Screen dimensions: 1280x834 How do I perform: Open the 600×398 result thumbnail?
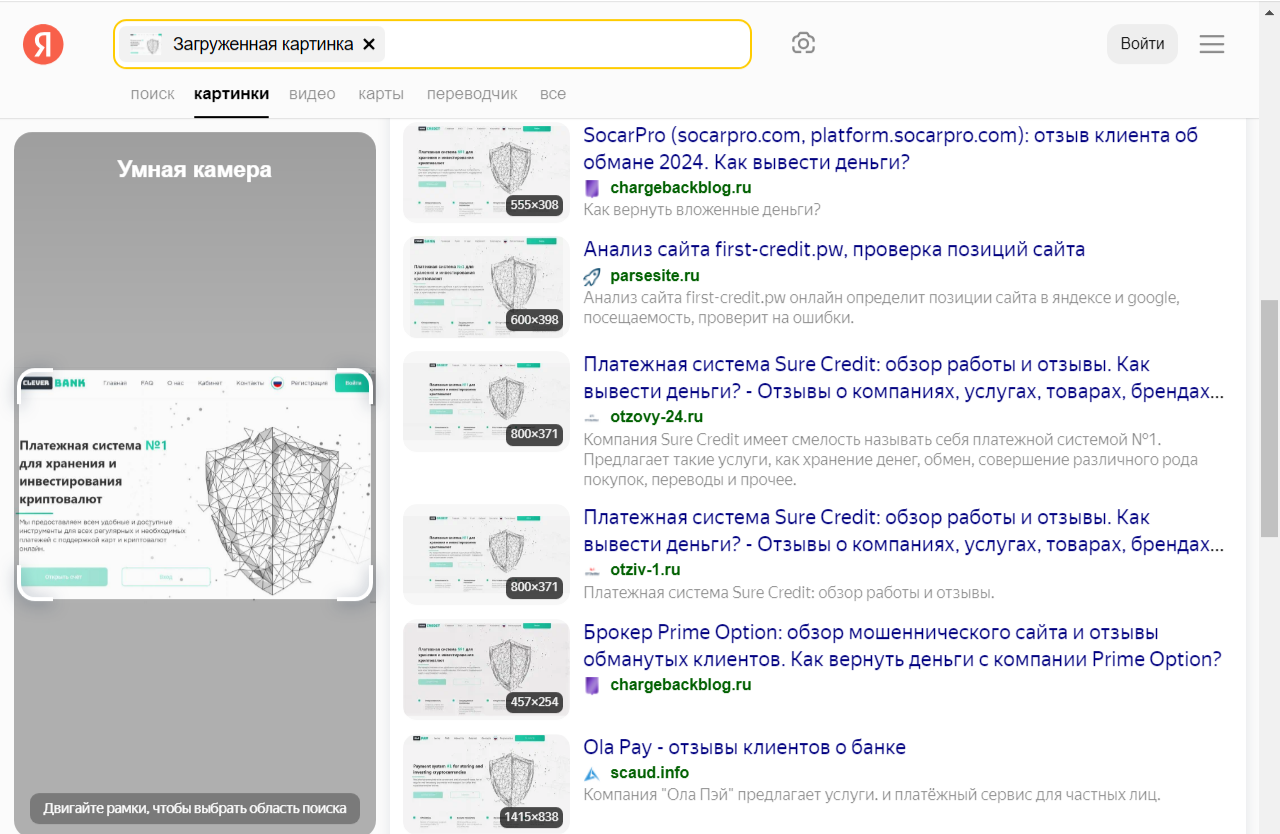[x=486, y=286]
